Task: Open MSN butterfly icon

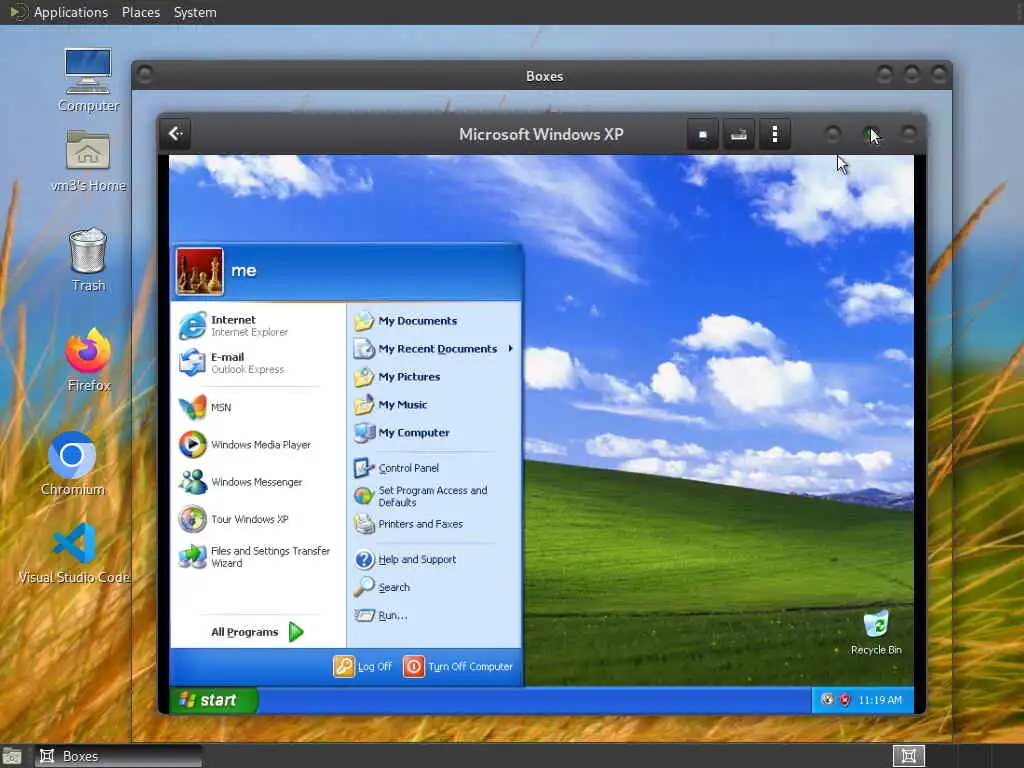Action: (193, 408)
